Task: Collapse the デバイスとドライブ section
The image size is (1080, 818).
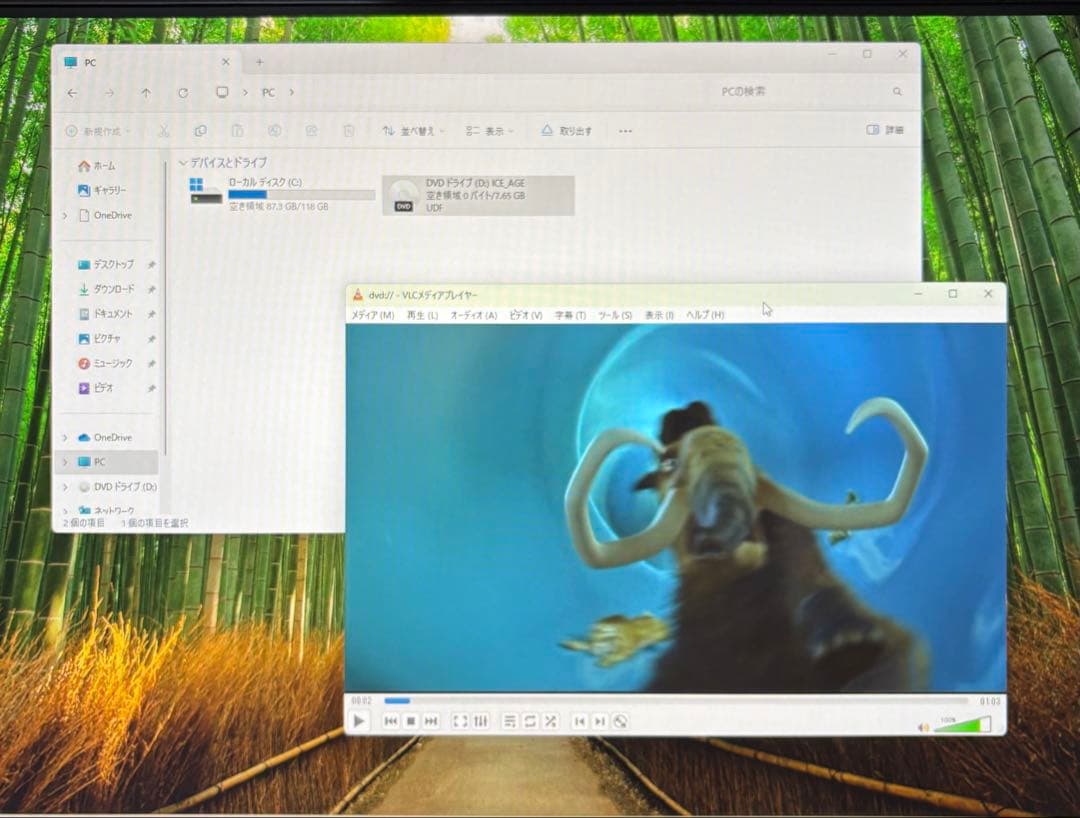Action: (x=181, y=162)
